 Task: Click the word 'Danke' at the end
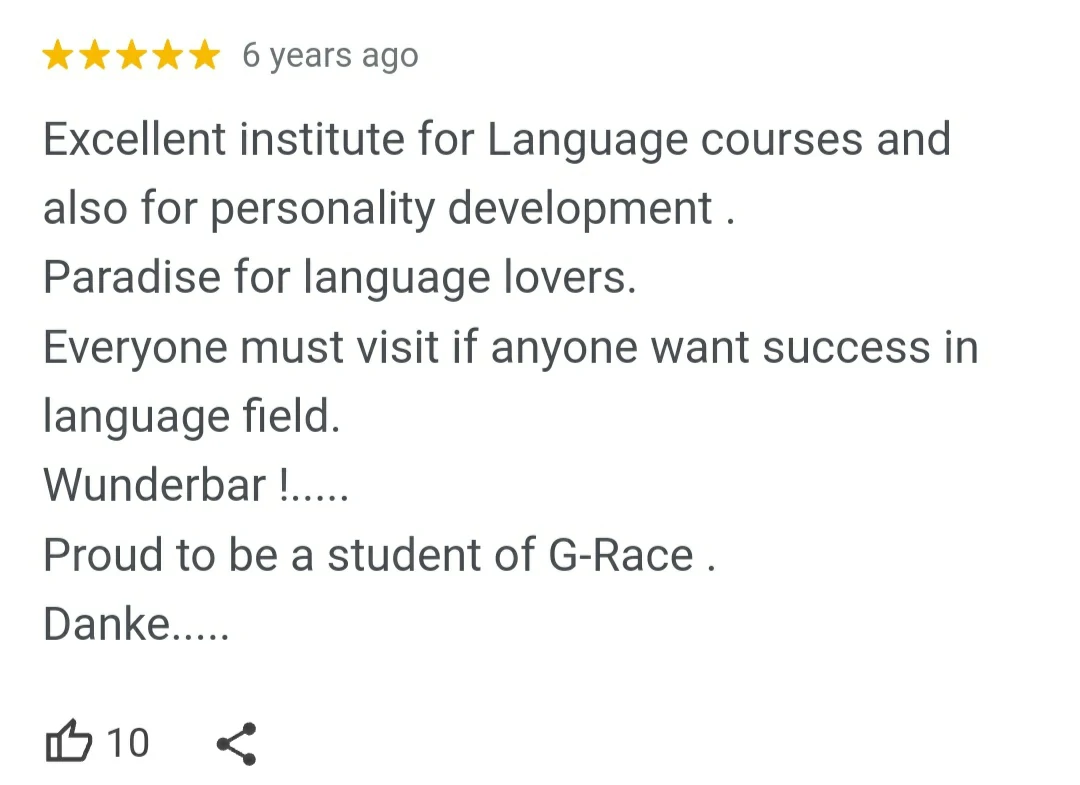coord(107,625)
